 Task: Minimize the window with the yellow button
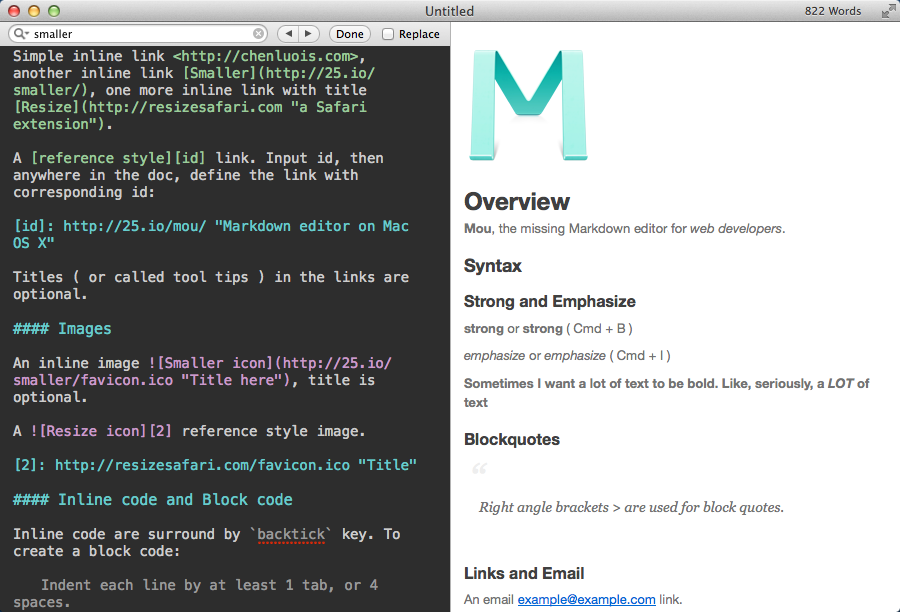click(x=34, y=11)
